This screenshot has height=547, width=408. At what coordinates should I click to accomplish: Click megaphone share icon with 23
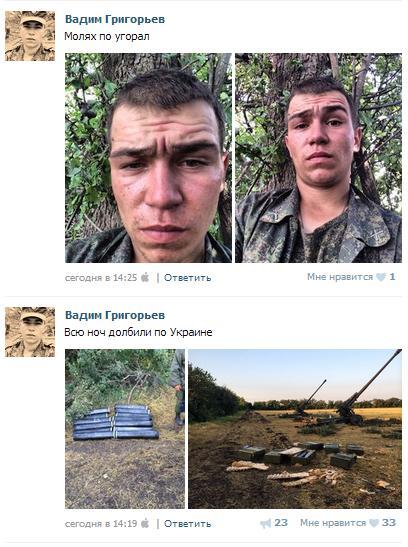pos(265,523)
